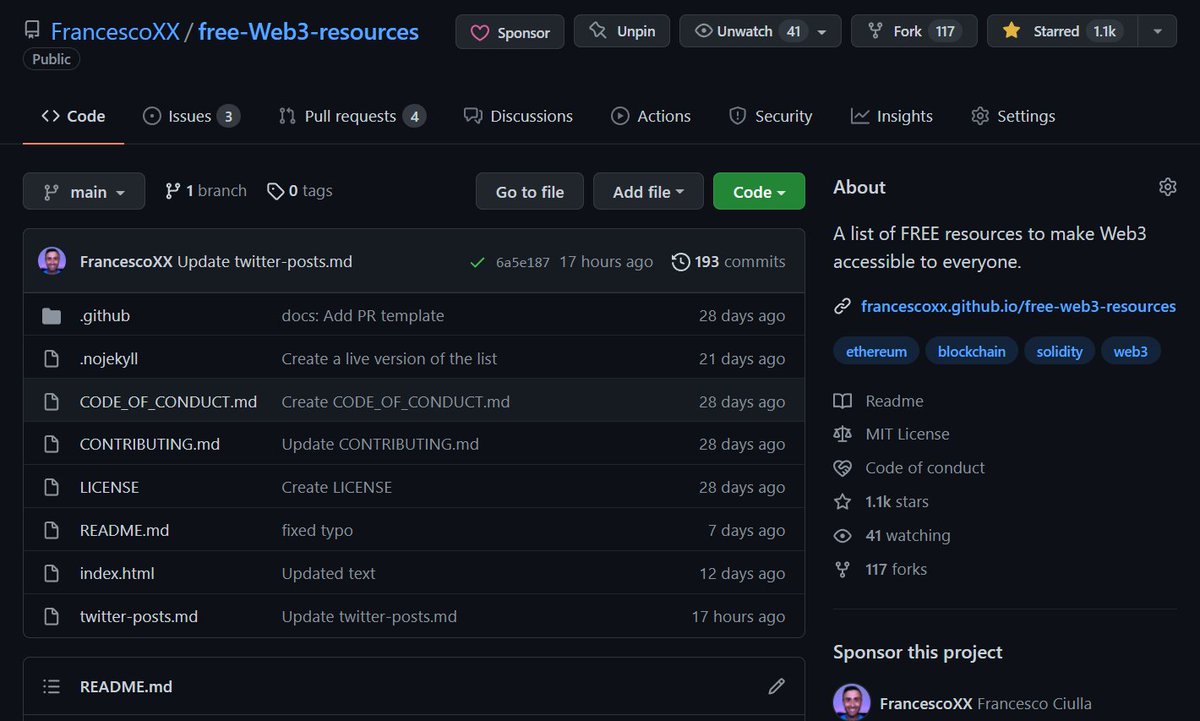Click the solidity topic tag

coord(1059,352)
